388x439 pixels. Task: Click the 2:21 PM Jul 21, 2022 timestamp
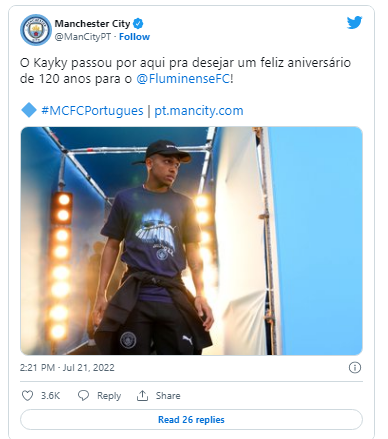pyautogui.click(x=67, y=367)
